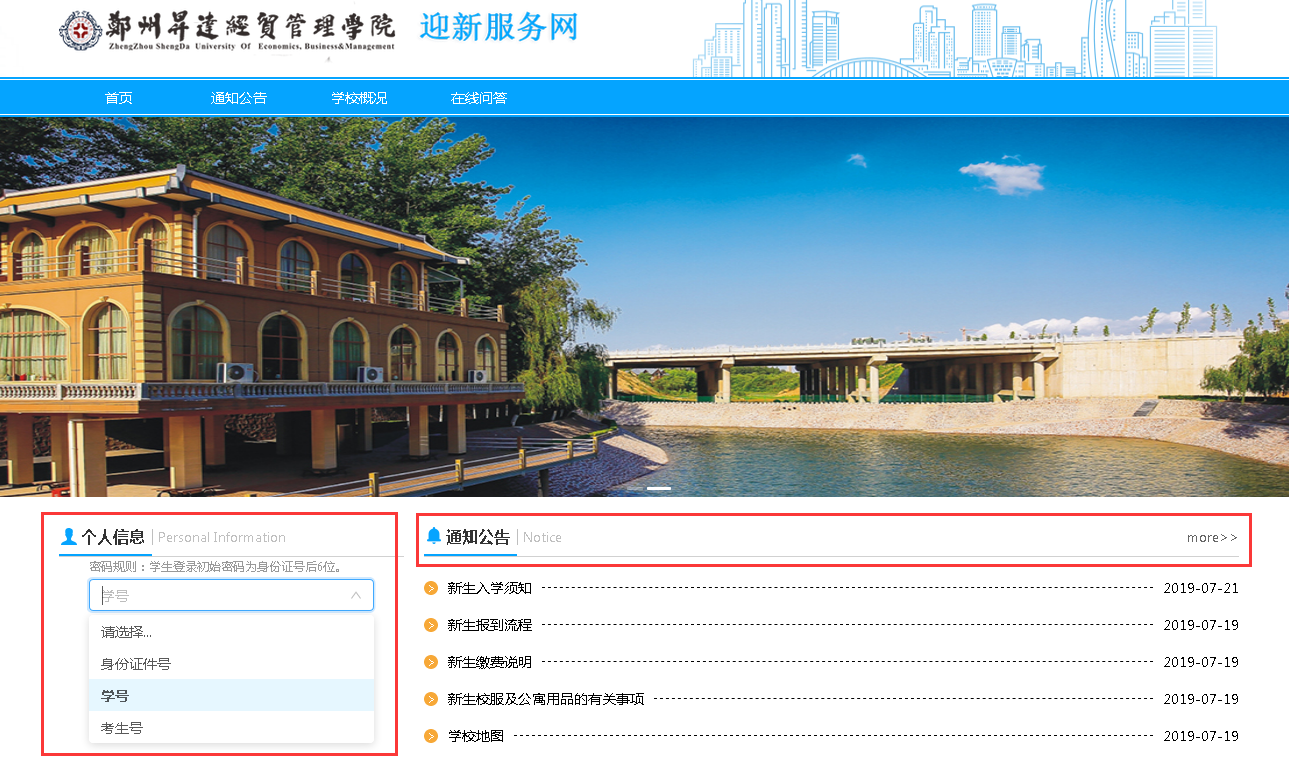
Task: Go to 学校概况 in the navigation bar
Action: pyautogui.click(x=359, y=98)
